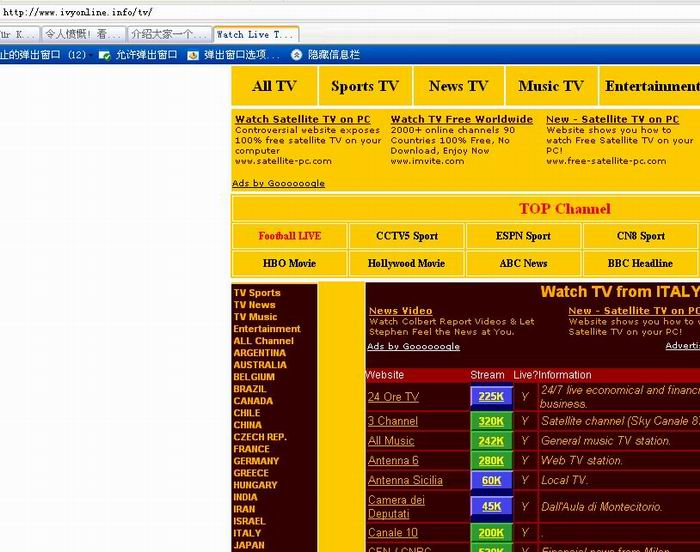
Task: Select Entertainment in the sidebar
Action: point(267,329)
